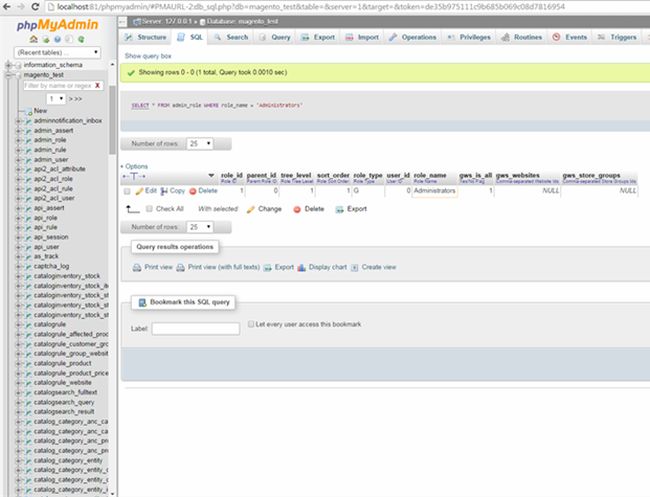Click the red Delete icon under With selected
The width and height of the screenshot is (650, 497).
pyautogui.click(x=297, y=209)
